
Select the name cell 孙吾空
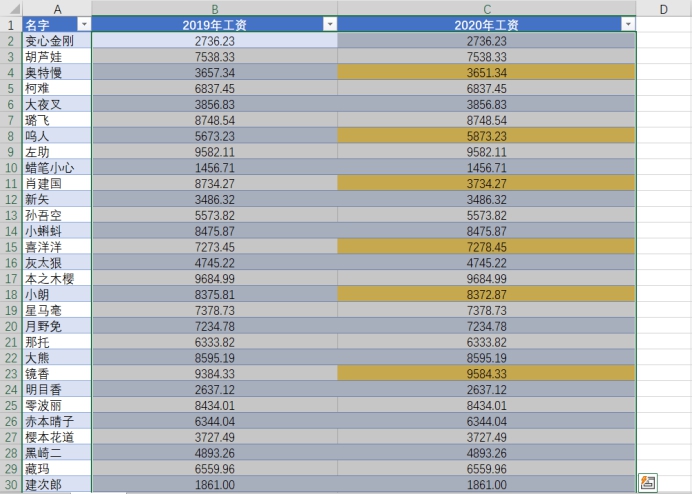pos(57,215)
